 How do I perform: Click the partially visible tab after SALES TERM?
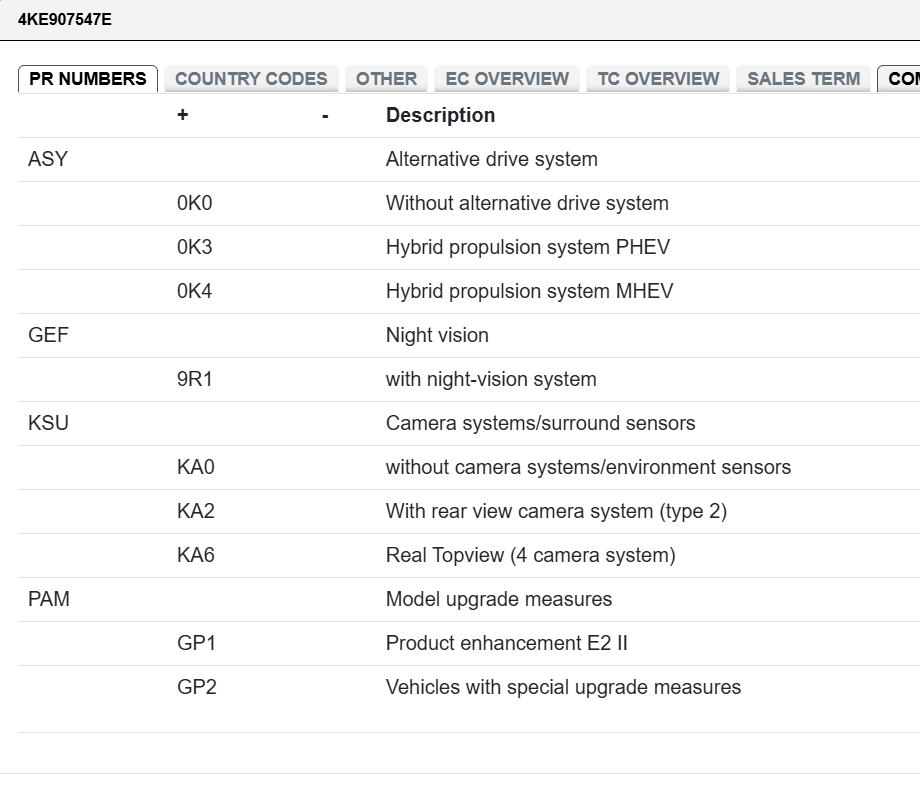point(899,79)
